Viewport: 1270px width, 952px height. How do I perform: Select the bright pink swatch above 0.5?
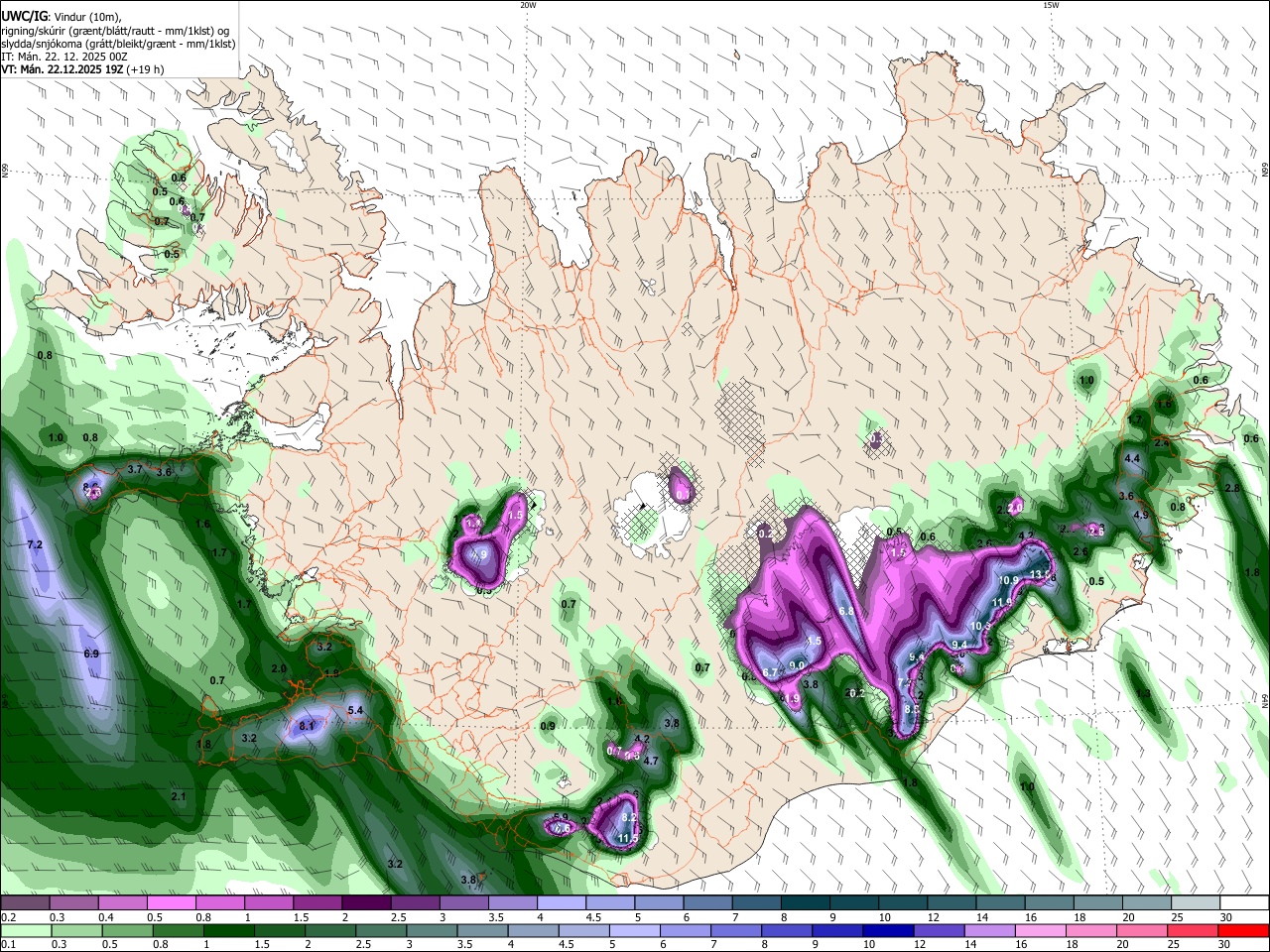click(171, 902)
